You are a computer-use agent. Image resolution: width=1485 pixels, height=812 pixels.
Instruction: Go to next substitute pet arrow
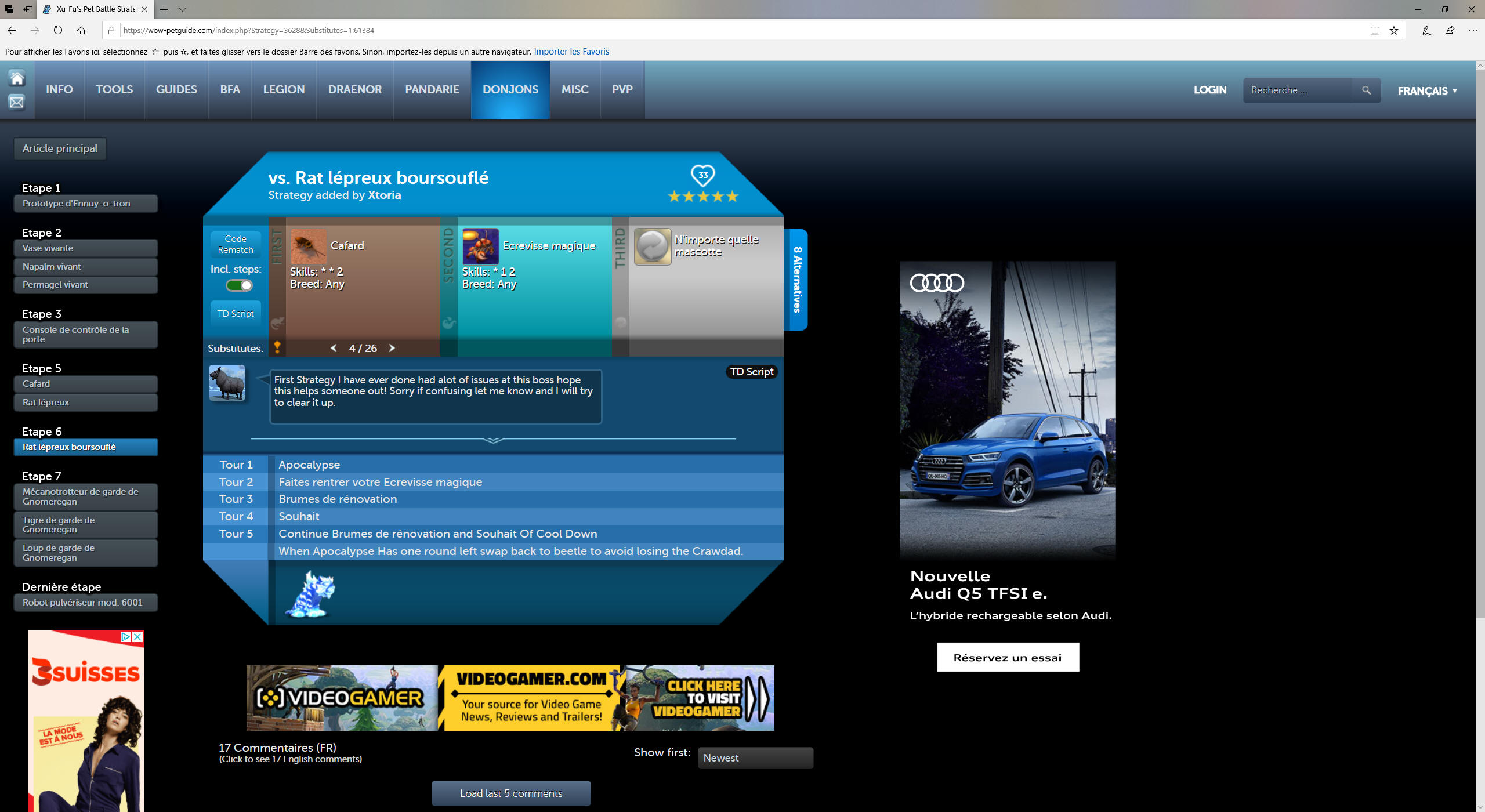click(x=392, y=348)
